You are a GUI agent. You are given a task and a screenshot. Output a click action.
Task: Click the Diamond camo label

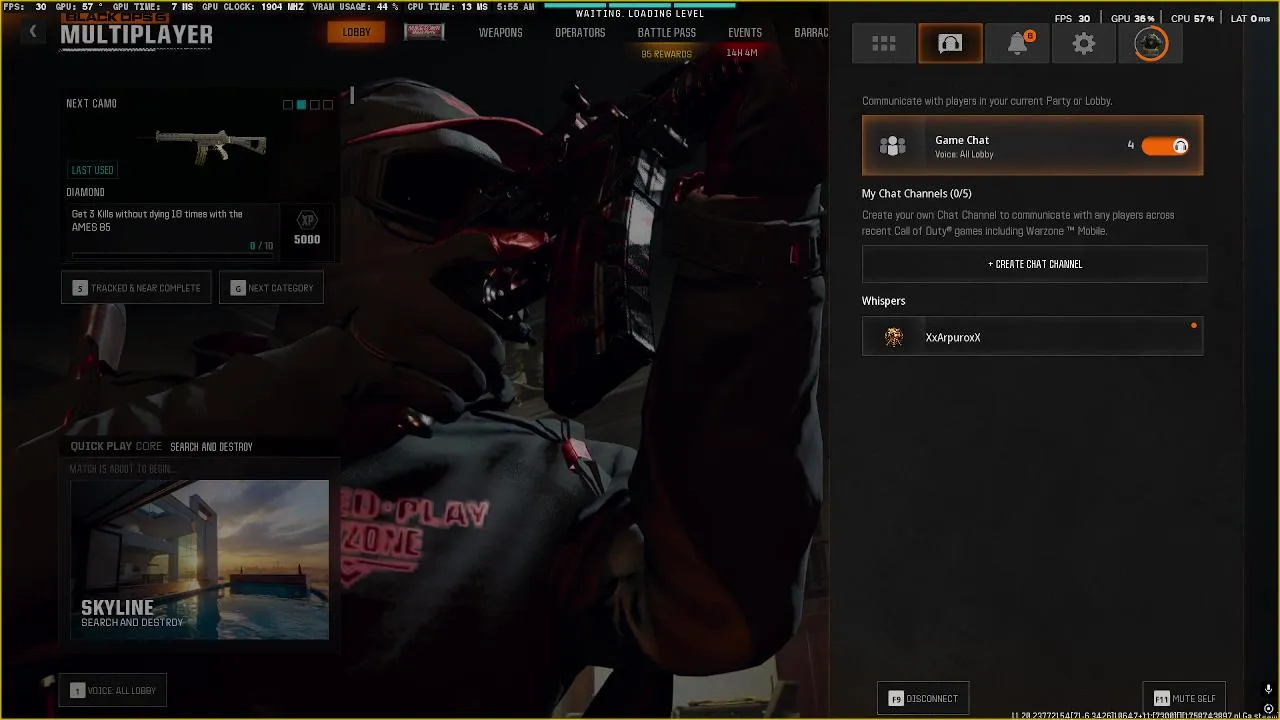[x=85, y=192]
